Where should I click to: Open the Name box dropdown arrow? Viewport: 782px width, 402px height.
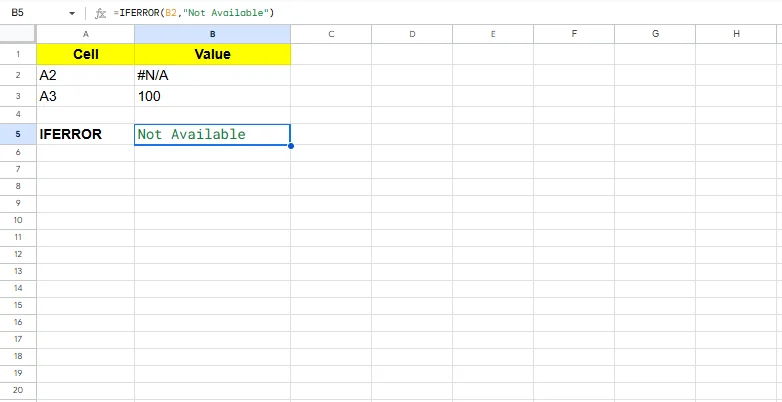72,13
